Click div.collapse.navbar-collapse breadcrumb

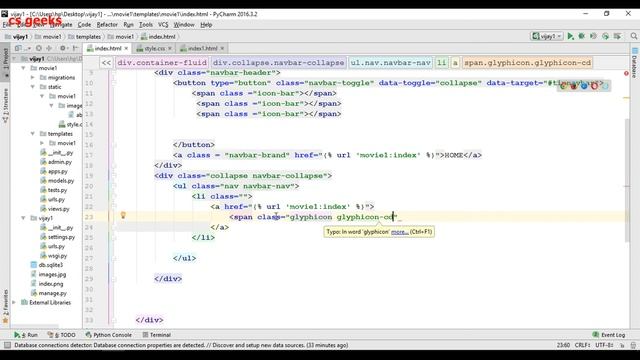(279, 63)
